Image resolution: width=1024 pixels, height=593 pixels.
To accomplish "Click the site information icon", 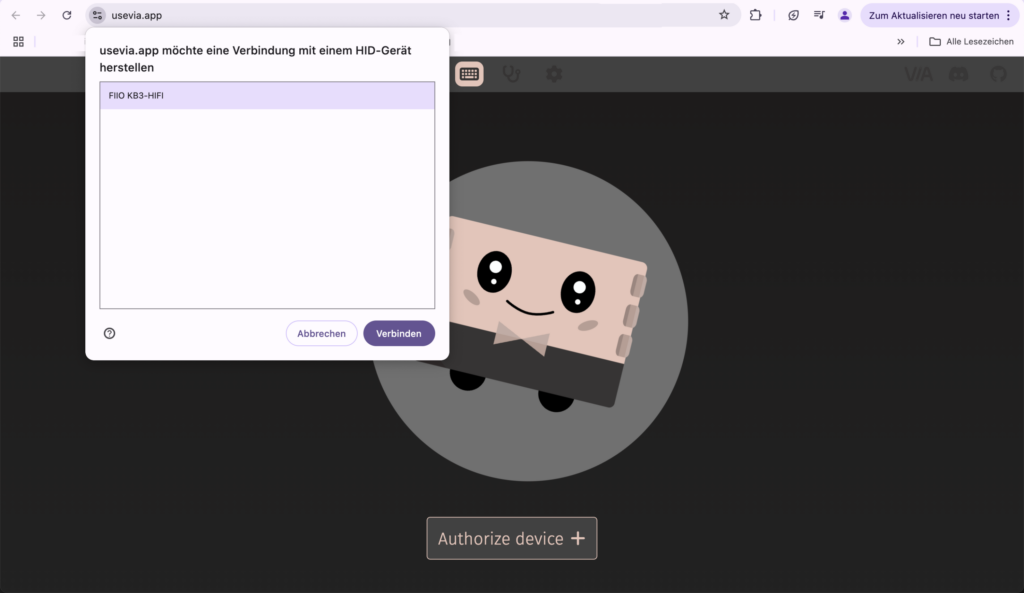I will [x=97, y=15].
